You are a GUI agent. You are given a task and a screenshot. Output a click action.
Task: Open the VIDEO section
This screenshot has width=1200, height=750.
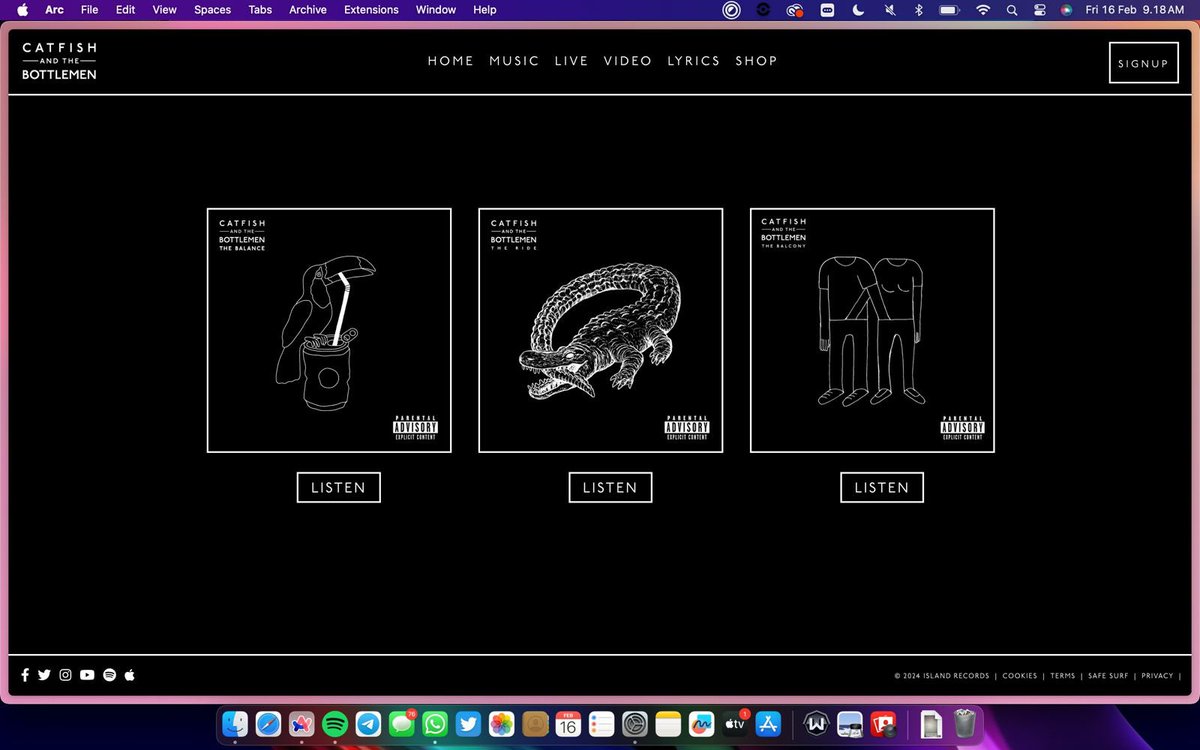[628, 61]
